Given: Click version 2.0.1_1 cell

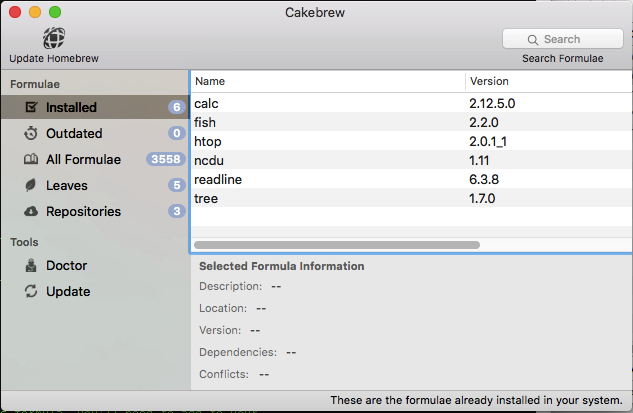Looking at the screenshot, I should pos(488,141).
